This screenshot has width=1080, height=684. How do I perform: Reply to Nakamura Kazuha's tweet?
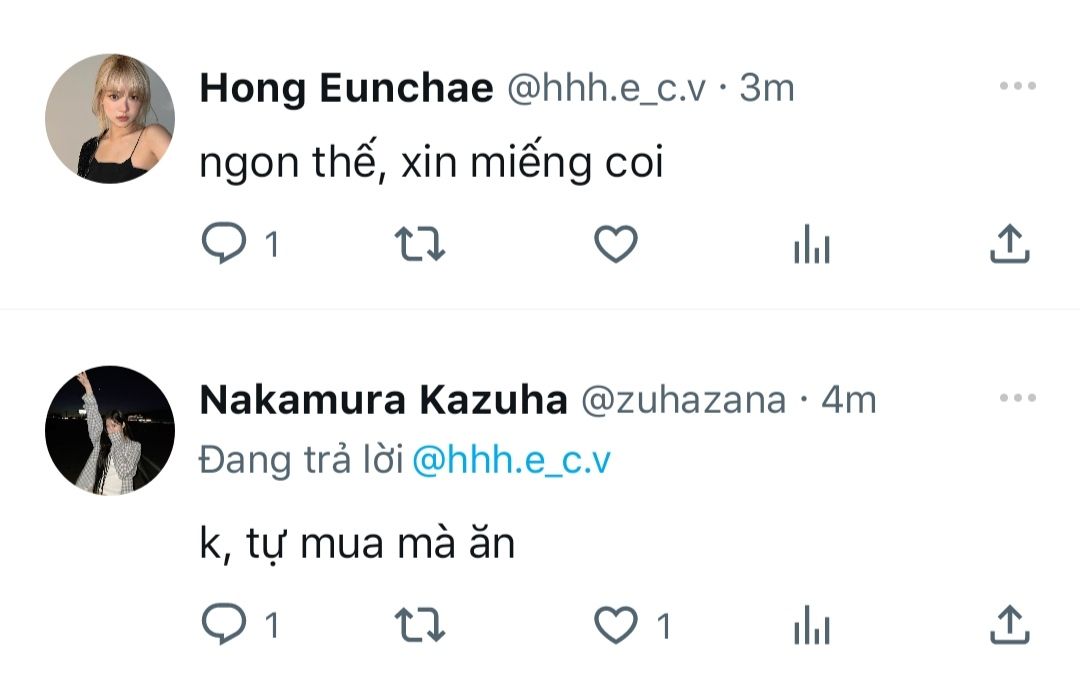pyautogui.click(x=224, y=624)
